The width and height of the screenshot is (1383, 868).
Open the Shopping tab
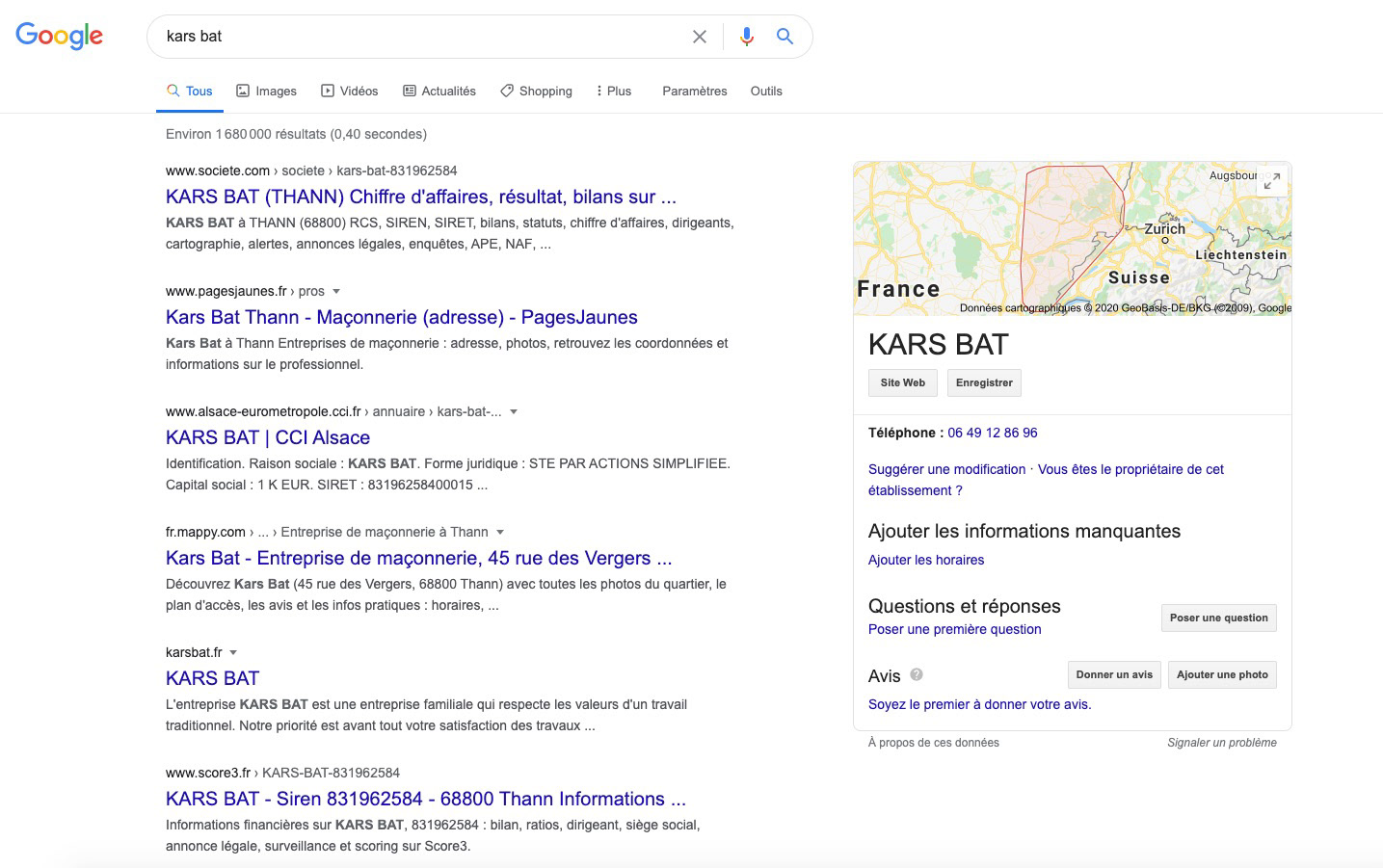(536, 91)
